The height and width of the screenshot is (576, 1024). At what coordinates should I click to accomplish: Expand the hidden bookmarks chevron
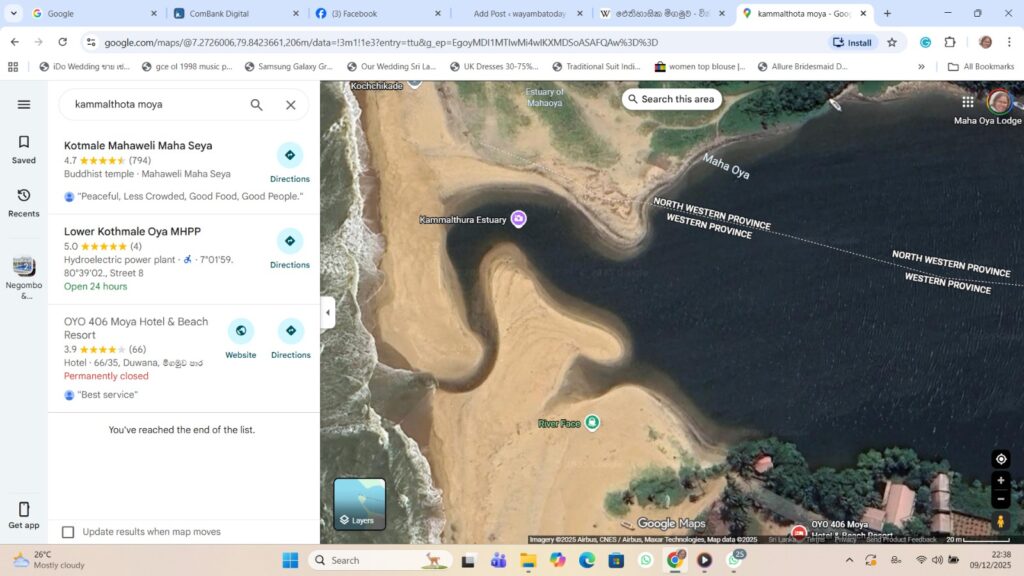pos(921,67)
